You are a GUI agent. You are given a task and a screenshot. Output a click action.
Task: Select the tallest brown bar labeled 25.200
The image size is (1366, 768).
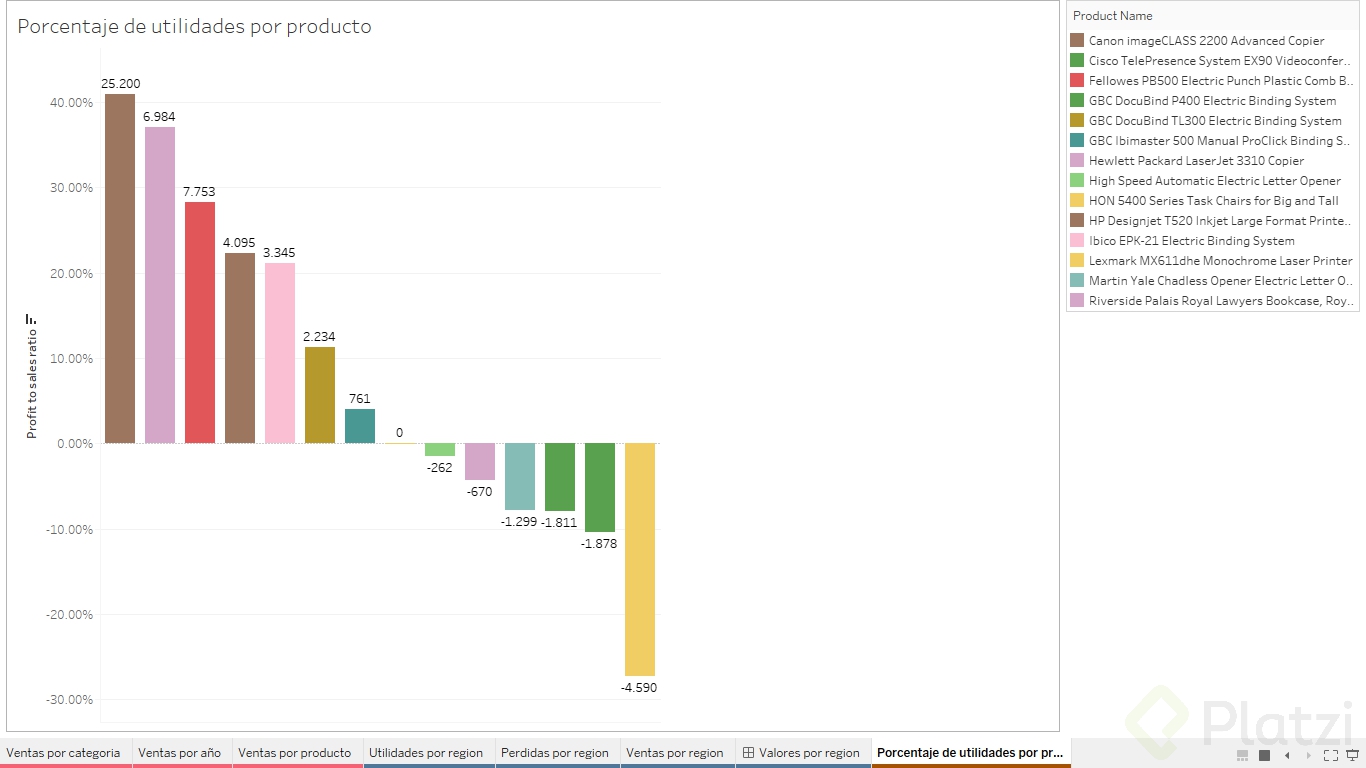click(120, 269)
